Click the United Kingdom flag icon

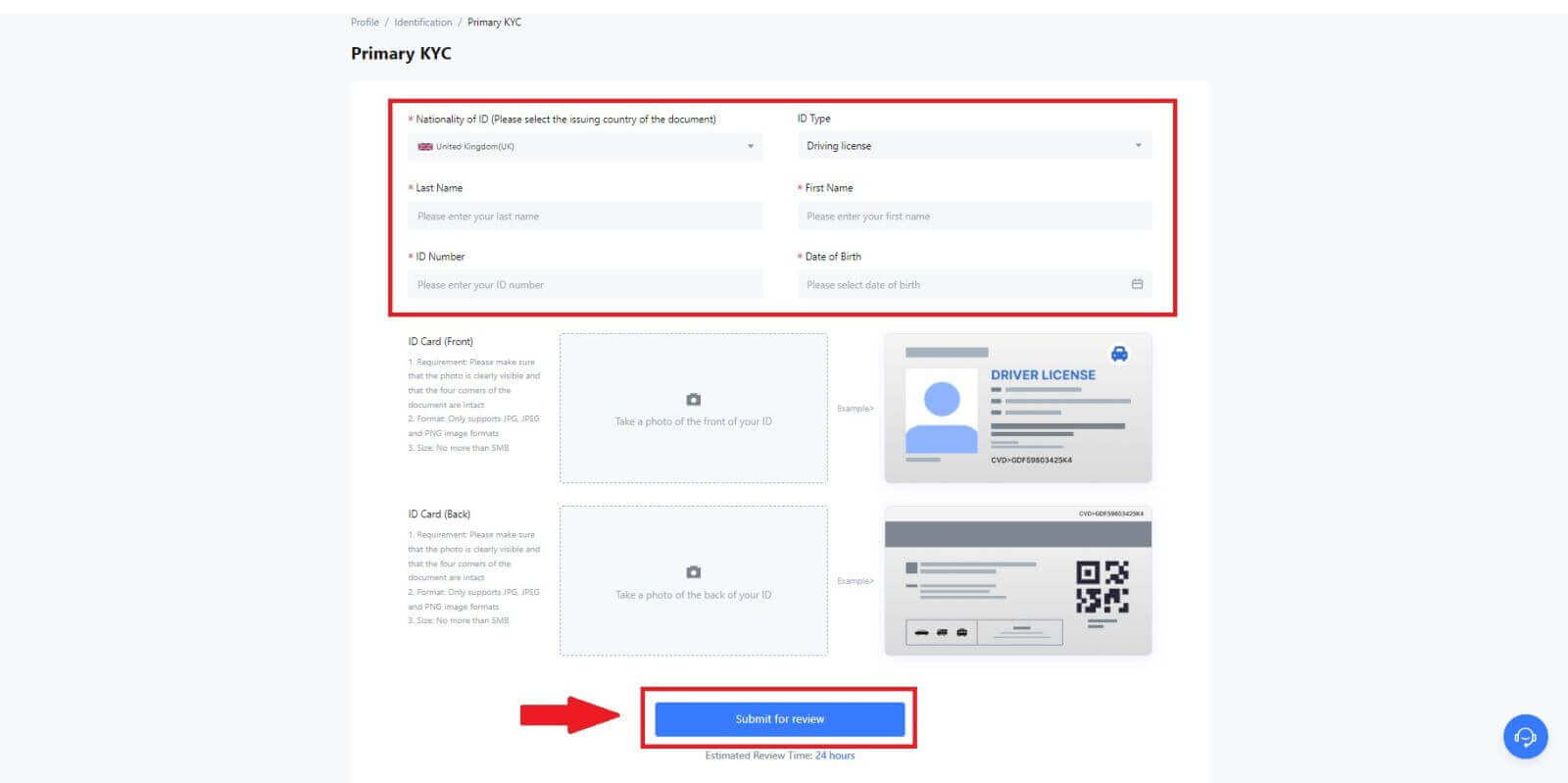click(x=425, y=147)
